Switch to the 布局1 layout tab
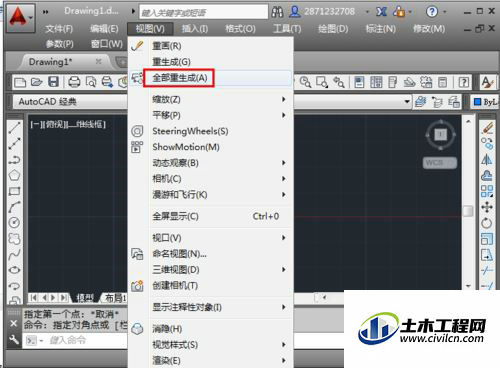Image resolution: width=500 pixels, height=368 pixels. pyautogui.click(x=115, y=298)
